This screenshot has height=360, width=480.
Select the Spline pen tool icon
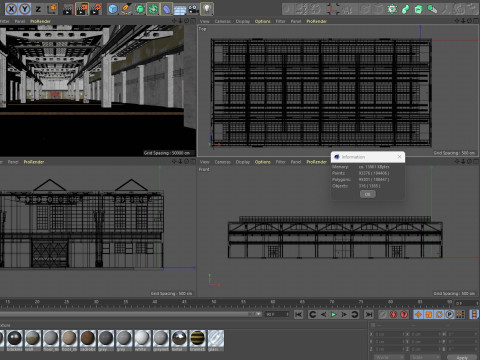pyautogui.click(x=126, y=9)
